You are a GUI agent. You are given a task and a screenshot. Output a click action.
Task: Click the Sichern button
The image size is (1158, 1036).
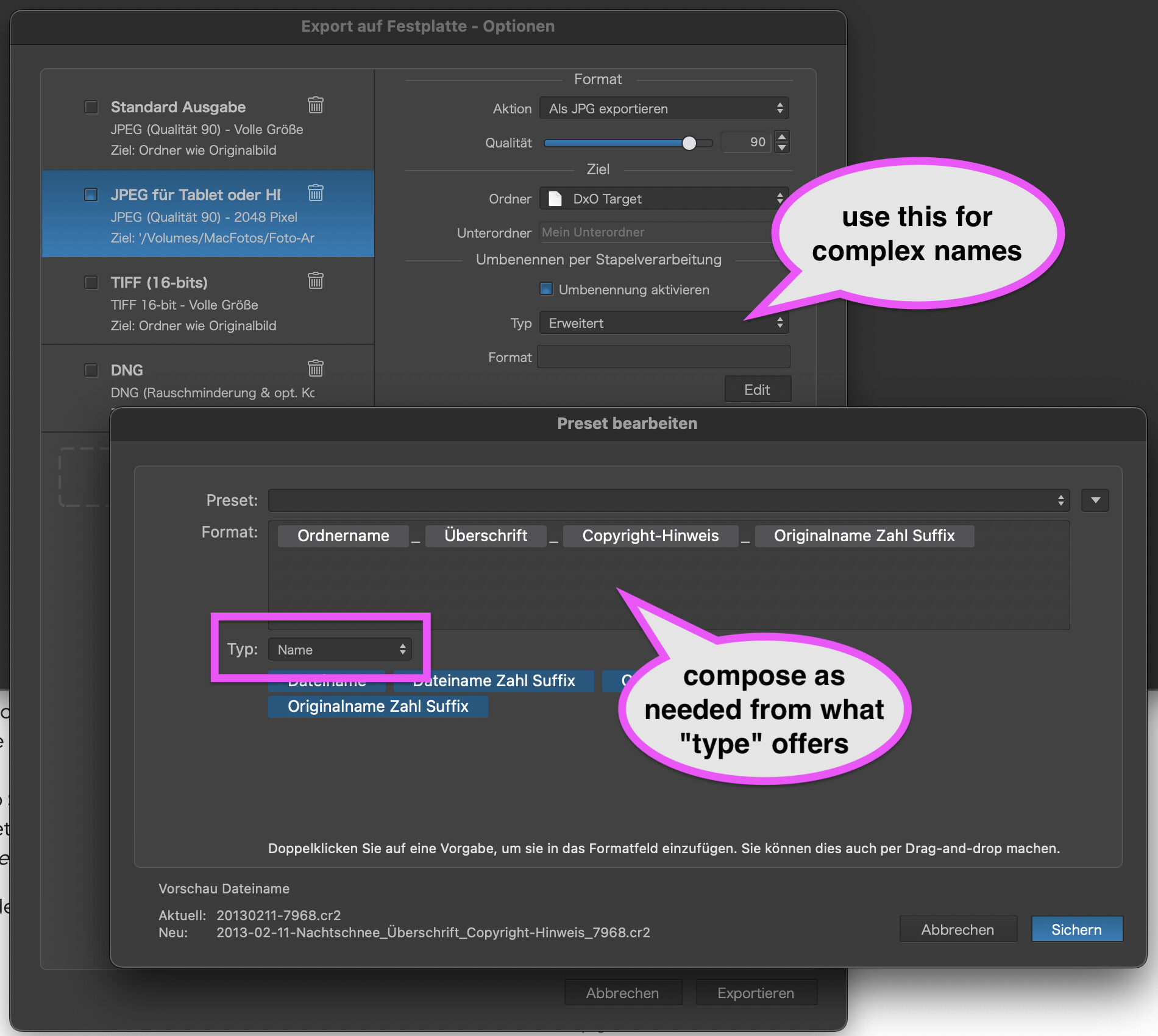(x=1076, y=929)
